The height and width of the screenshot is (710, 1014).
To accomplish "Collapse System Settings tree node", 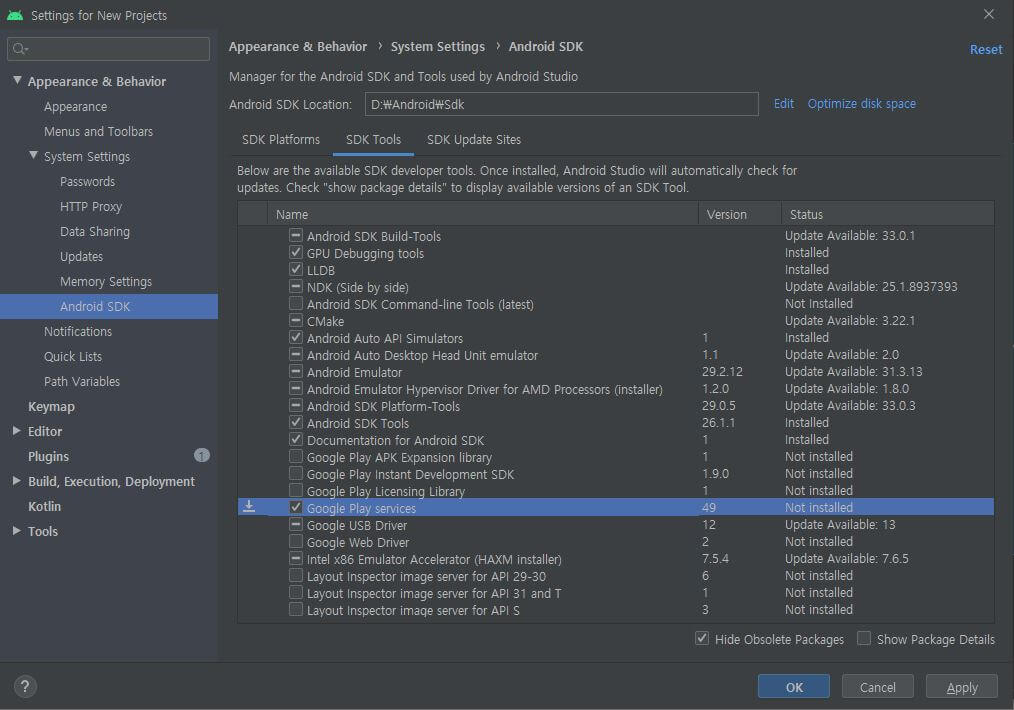I will [33, 155].
